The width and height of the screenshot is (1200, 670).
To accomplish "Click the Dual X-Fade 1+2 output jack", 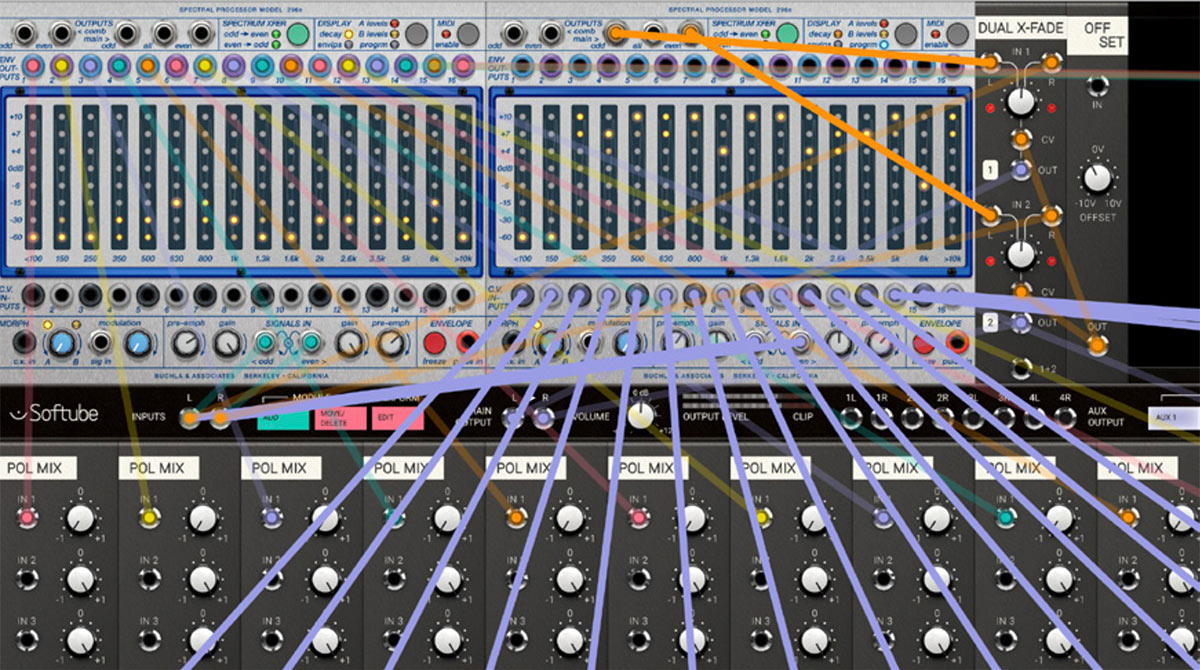I will [x=1021, y=367].
